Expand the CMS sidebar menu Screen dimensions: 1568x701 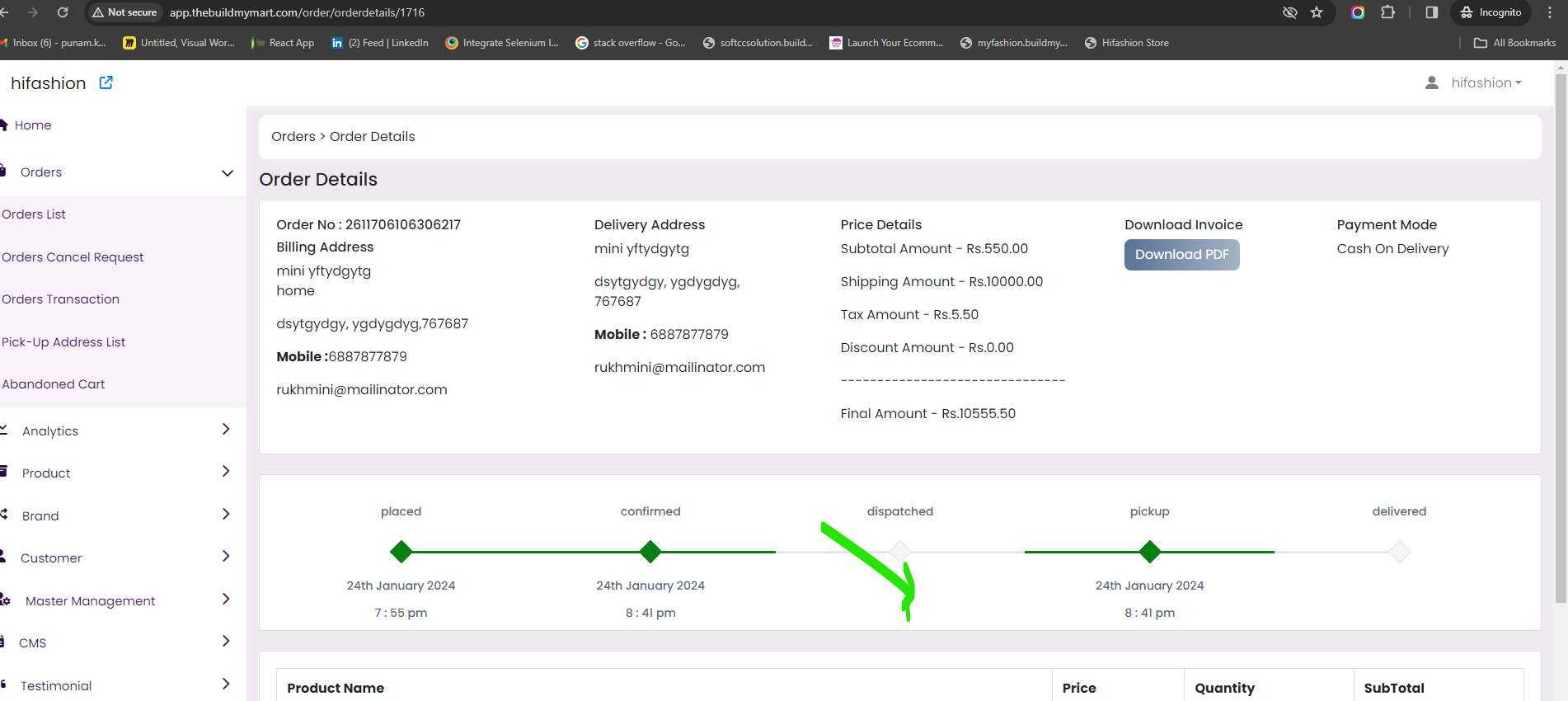pos(226,642)
